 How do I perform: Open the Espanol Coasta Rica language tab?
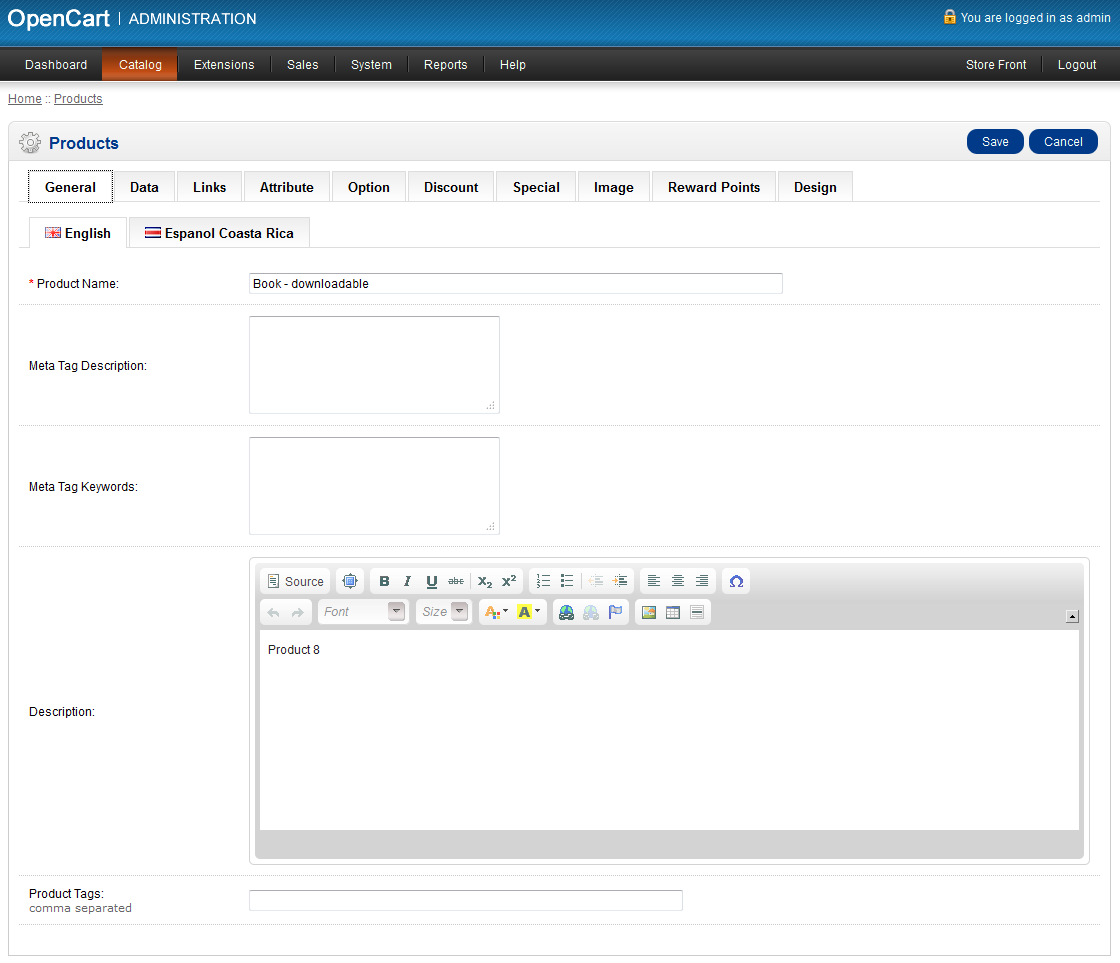pyautogui.click(x=219, y=233)
